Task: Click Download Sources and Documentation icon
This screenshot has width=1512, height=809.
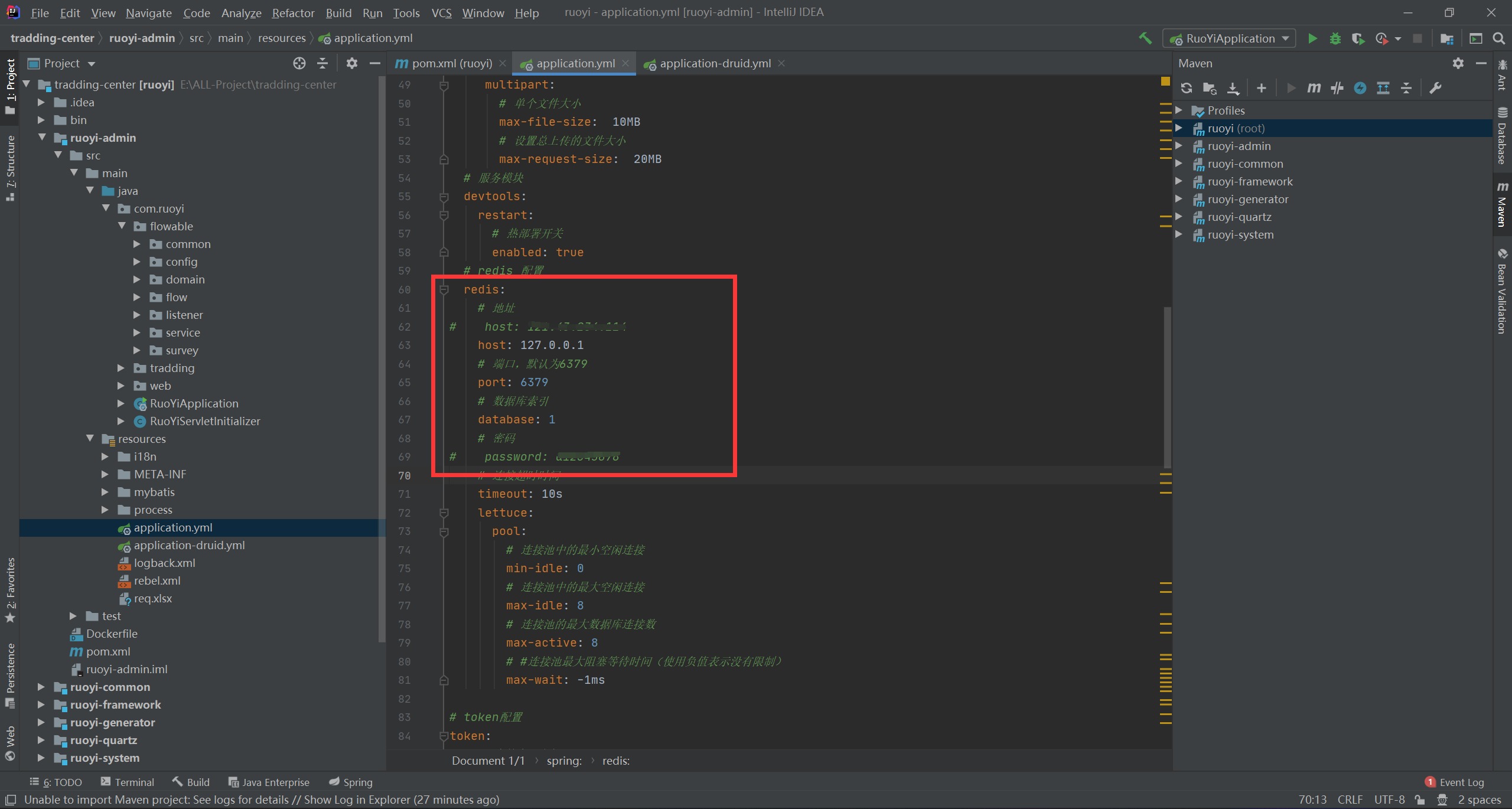Action: [x=1233, y=88]
